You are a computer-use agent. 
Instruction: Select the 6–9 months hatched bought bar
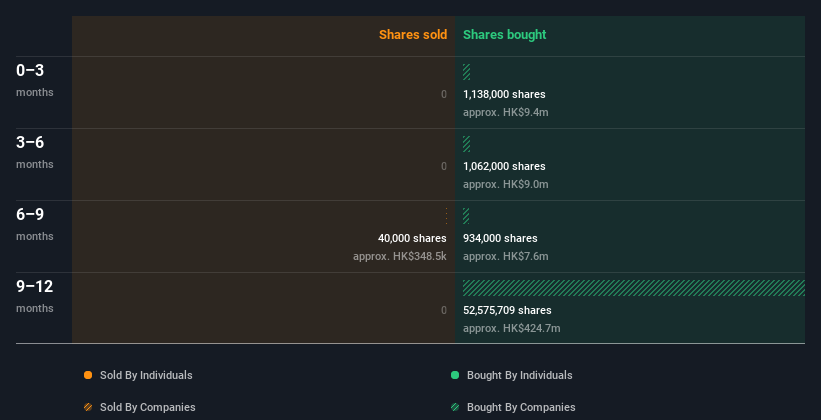click(466, 216)
